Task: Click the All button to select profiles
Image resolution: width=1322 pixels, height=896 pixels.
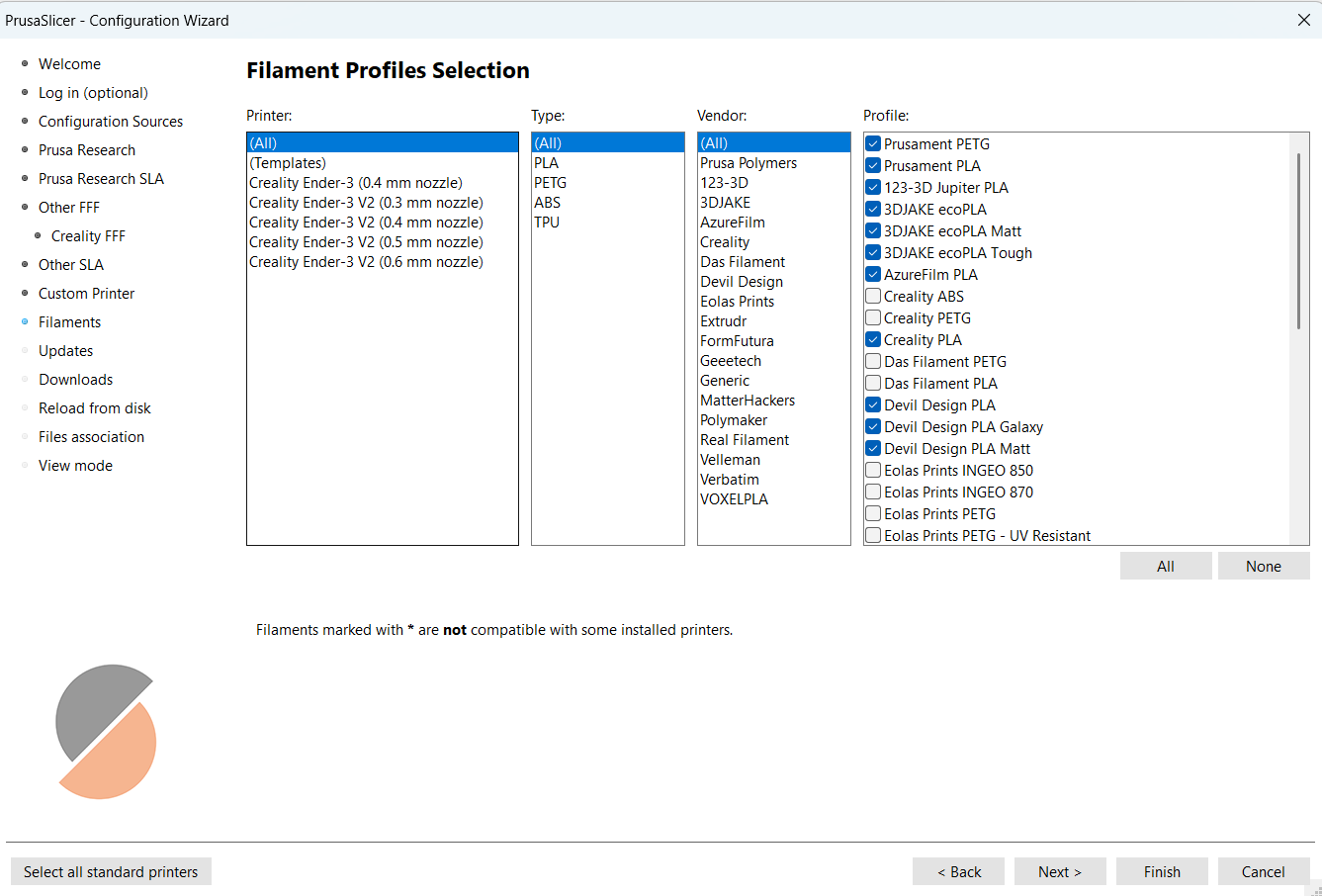Action: click(1165, 567)
